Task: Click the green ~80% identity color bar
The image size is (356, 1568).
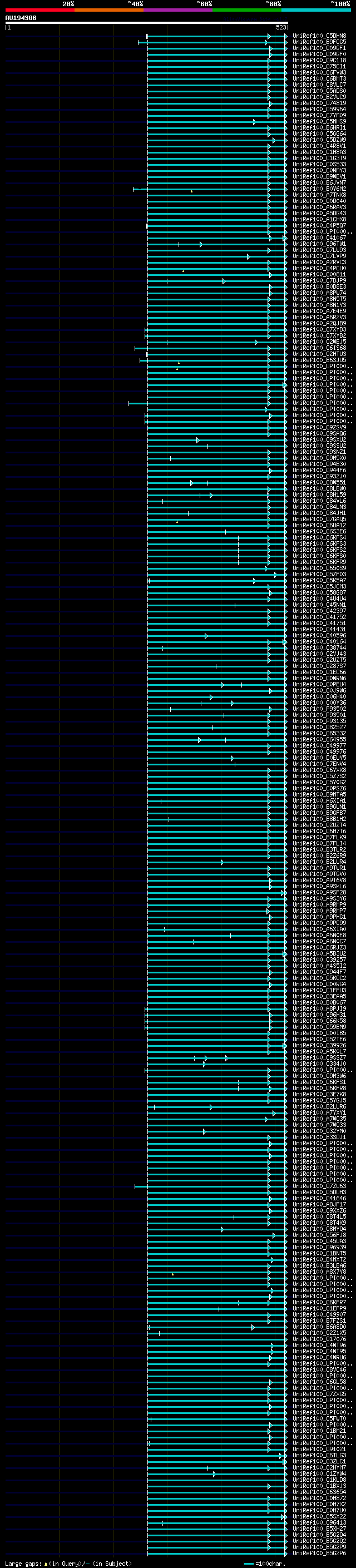Action: pos(247,10)
